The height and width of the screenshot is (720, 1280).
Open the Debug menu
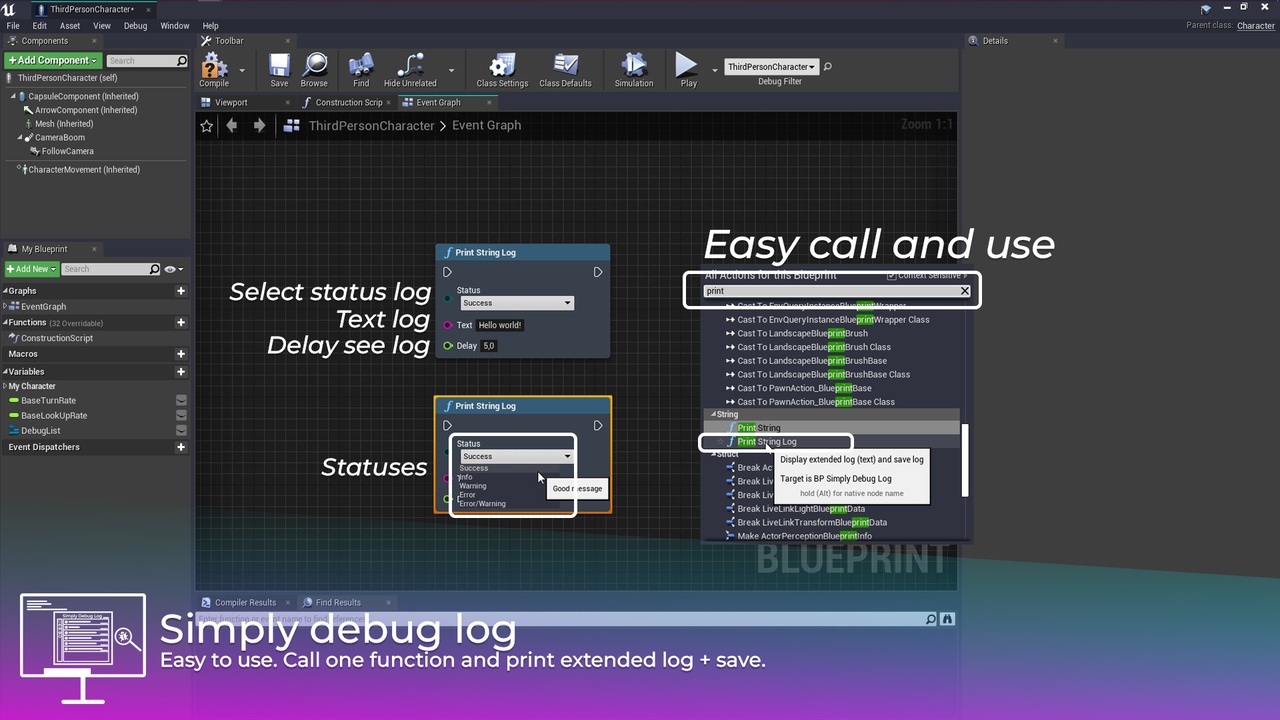pyautogui.click(x=135, y=26)
